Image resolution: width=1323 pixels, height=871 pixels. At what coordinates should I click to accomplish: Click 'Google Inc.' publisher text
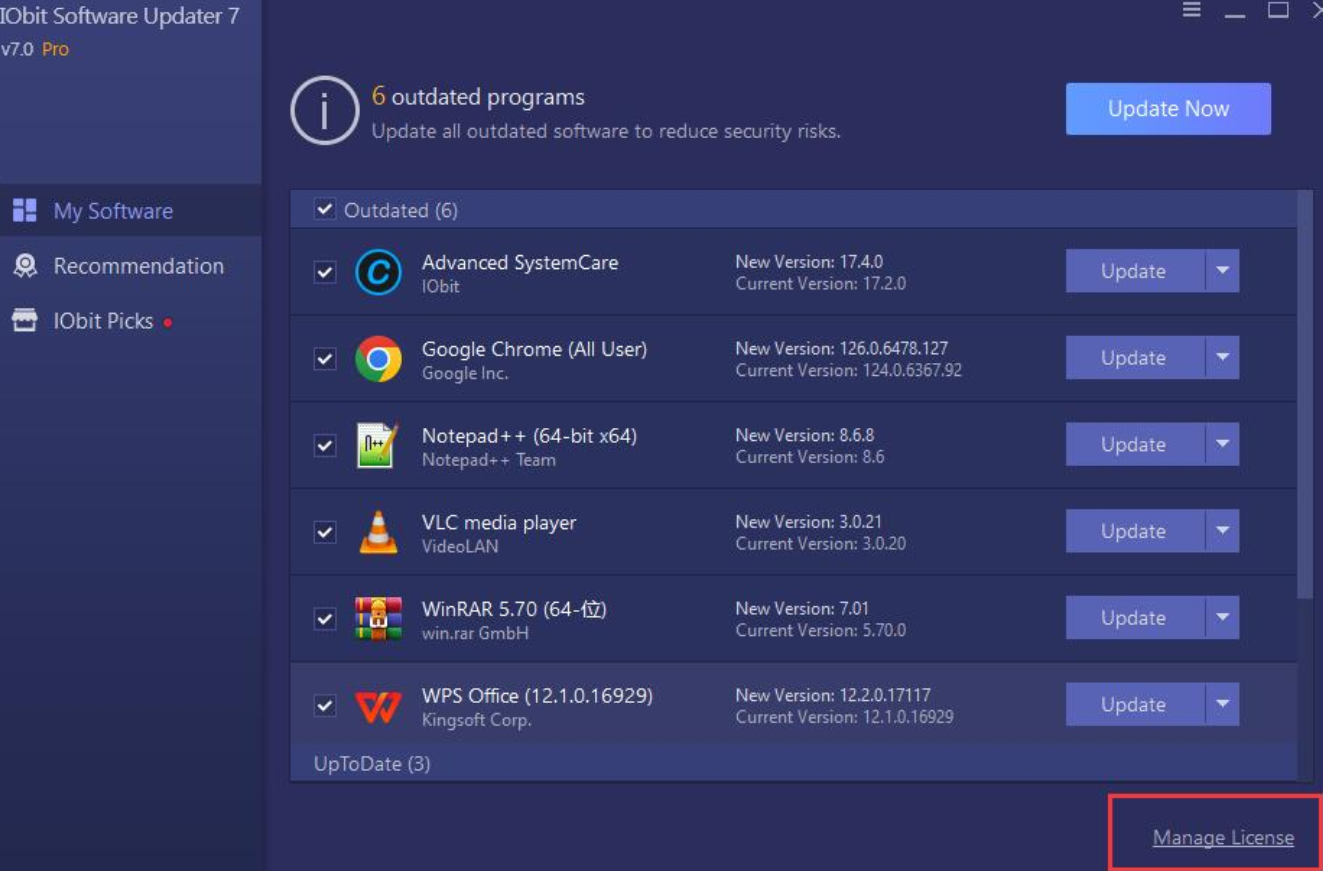(465, 373)
